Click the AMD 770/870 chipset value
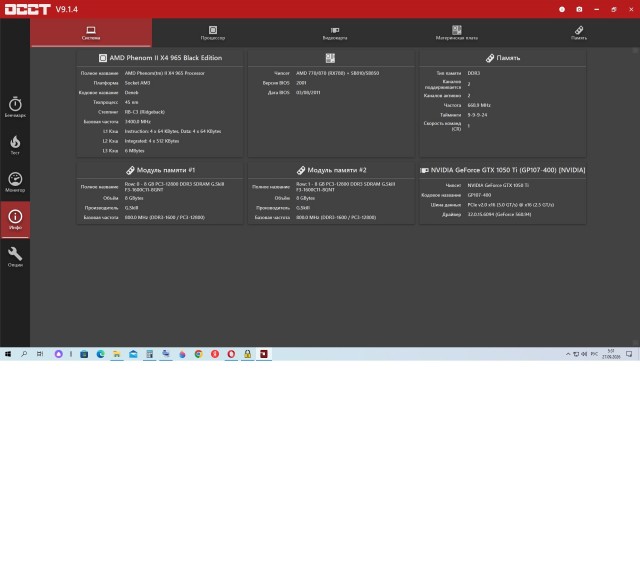 point(338,73)
